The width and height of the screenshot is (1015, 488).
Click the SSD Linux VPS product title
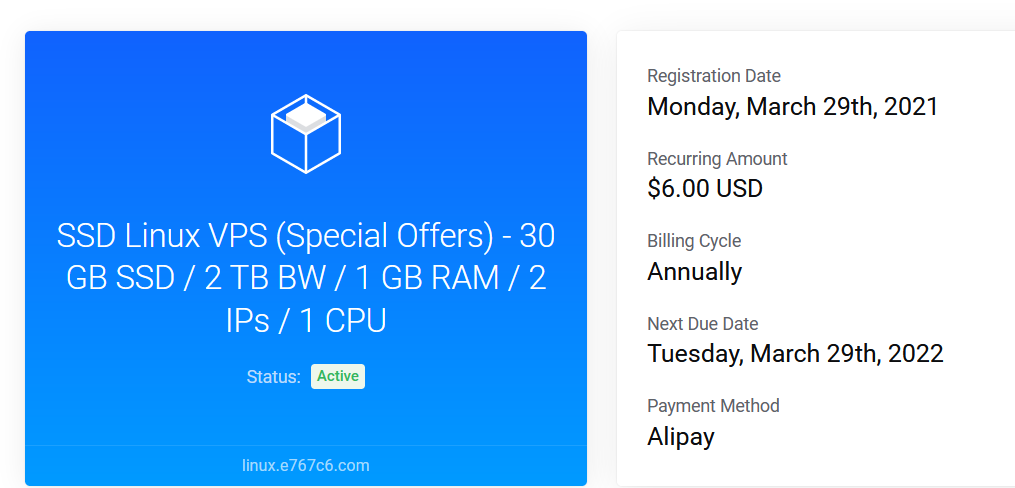[306, 278]
